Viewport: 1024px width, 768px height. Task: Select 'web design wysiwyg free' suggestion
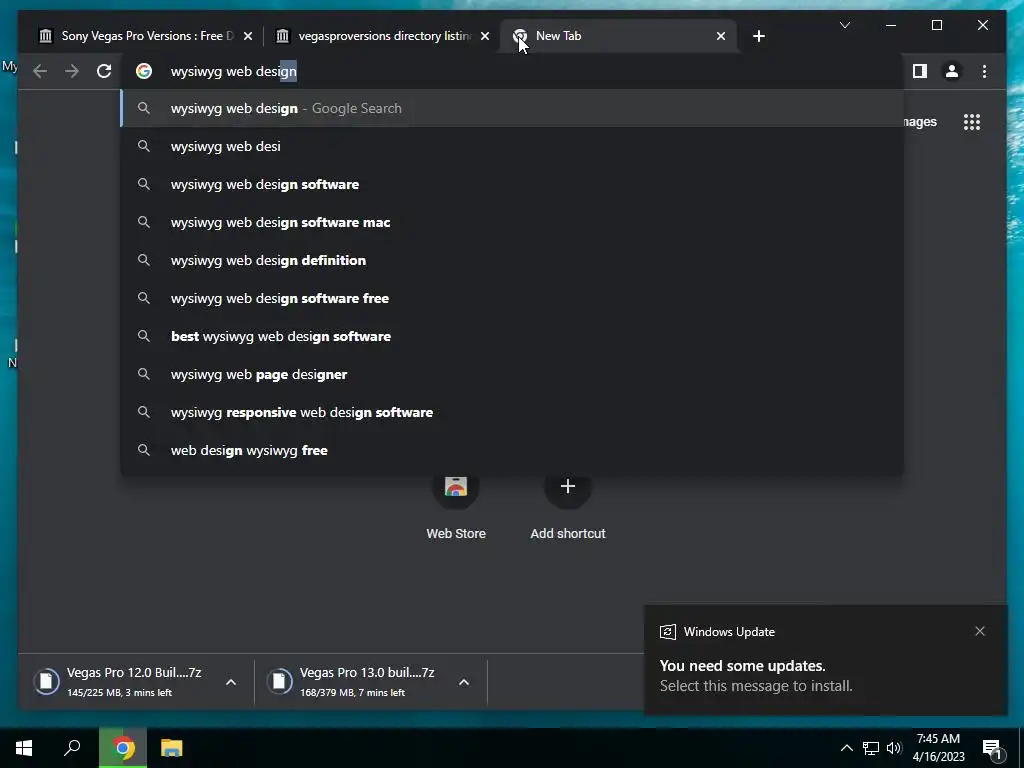pos(513,450)
